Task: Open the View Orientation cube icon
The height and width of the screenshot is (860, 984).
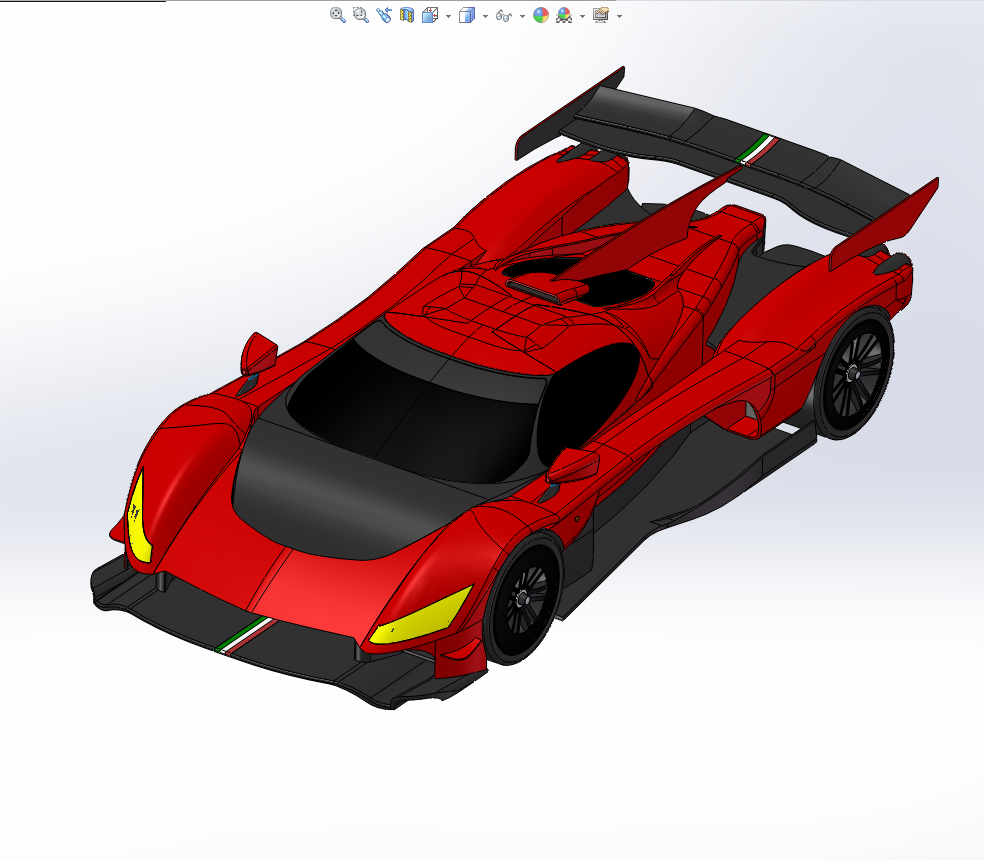Action: (430, 15)
